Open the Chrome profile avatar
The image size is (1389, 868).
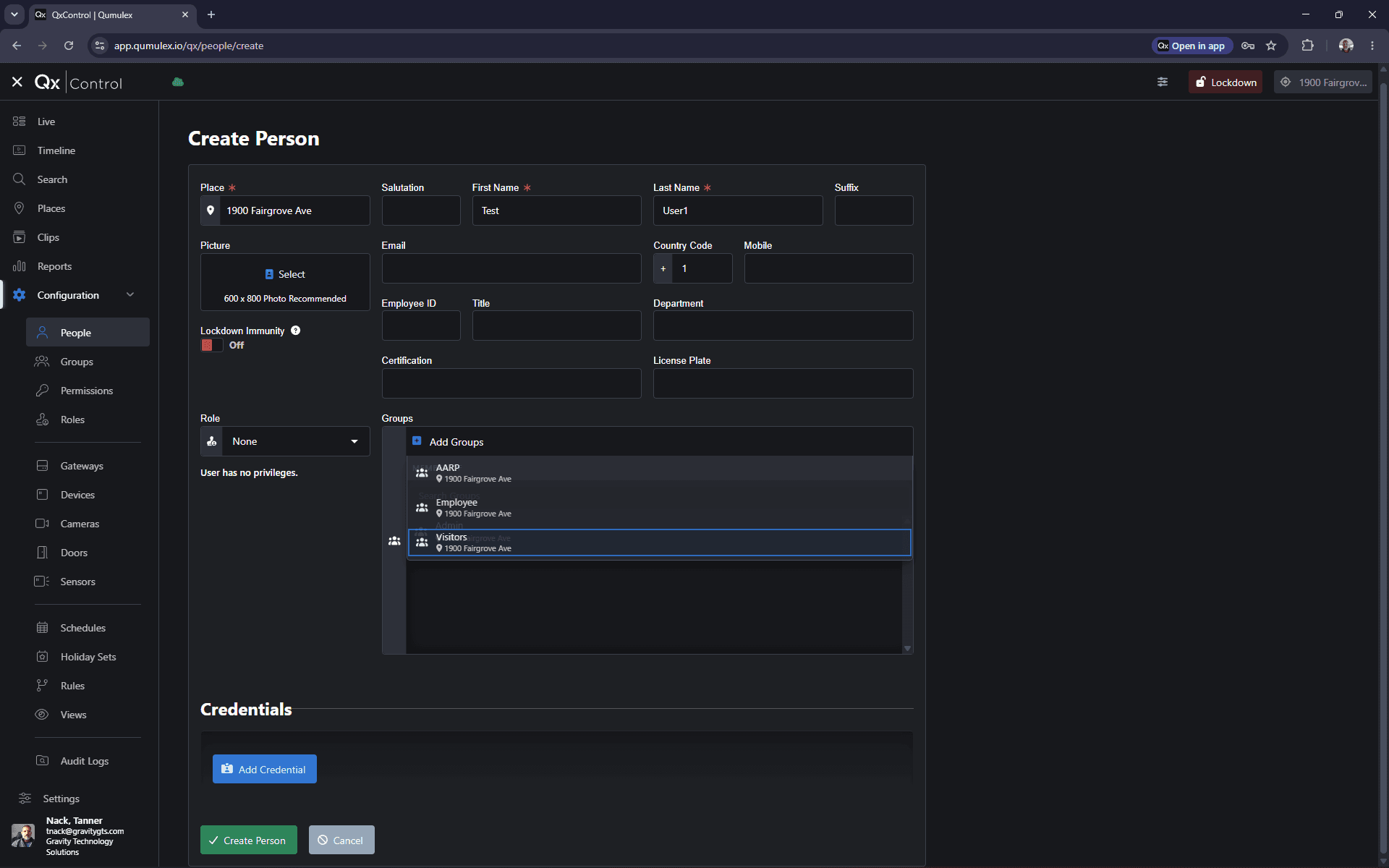point(1346,46)
